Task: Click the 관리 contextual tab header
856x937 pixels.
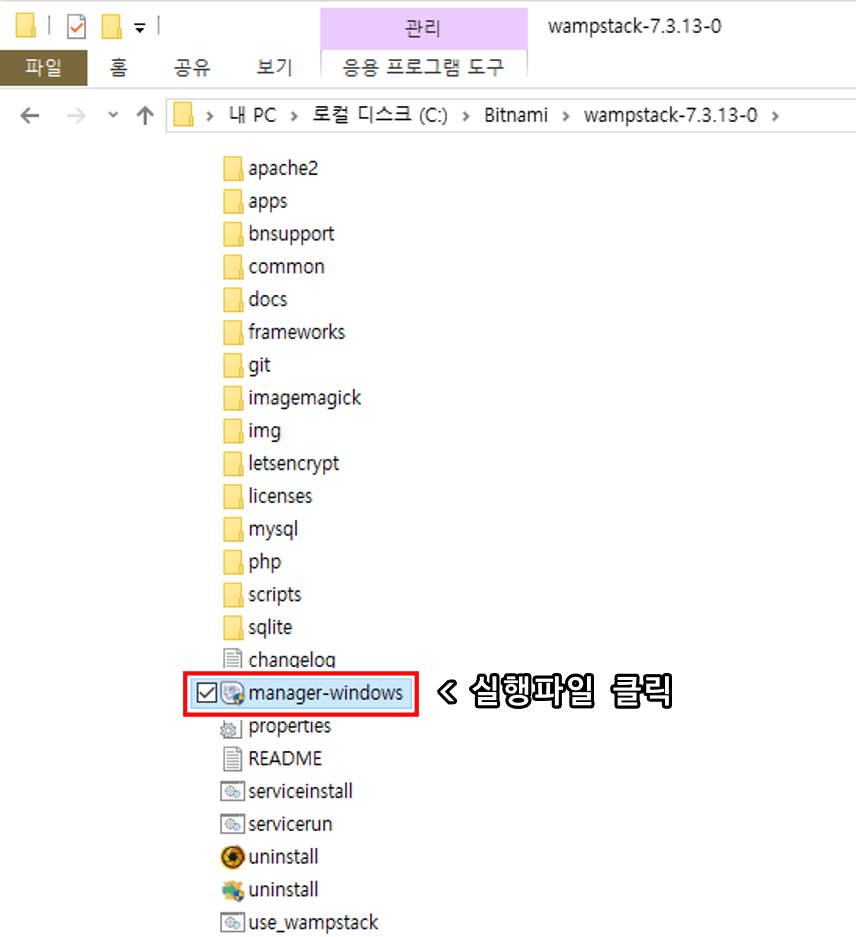Action: [x=424, y=28]
